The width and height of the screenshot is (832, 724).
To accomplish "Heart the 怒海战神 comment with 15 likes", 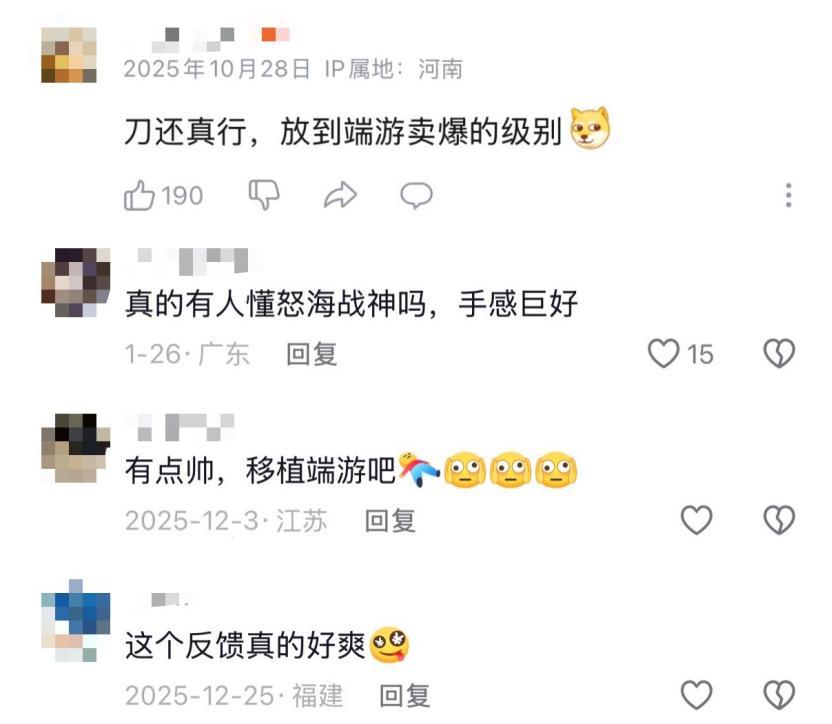I will click(x=663, y=354).
